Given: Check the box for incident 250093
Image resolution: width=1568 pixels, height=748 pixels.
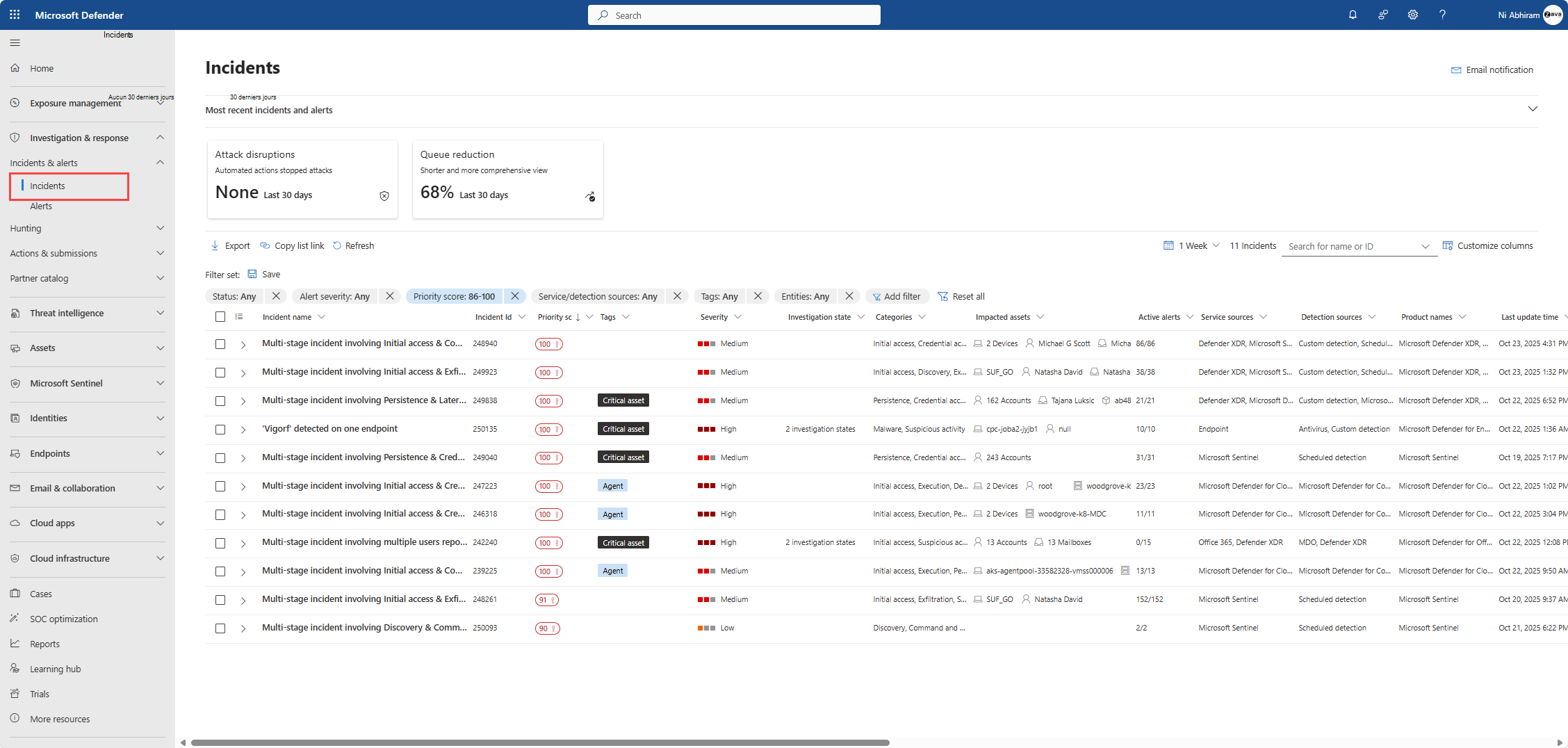Looking at the screenshot, I should point(220,628).
